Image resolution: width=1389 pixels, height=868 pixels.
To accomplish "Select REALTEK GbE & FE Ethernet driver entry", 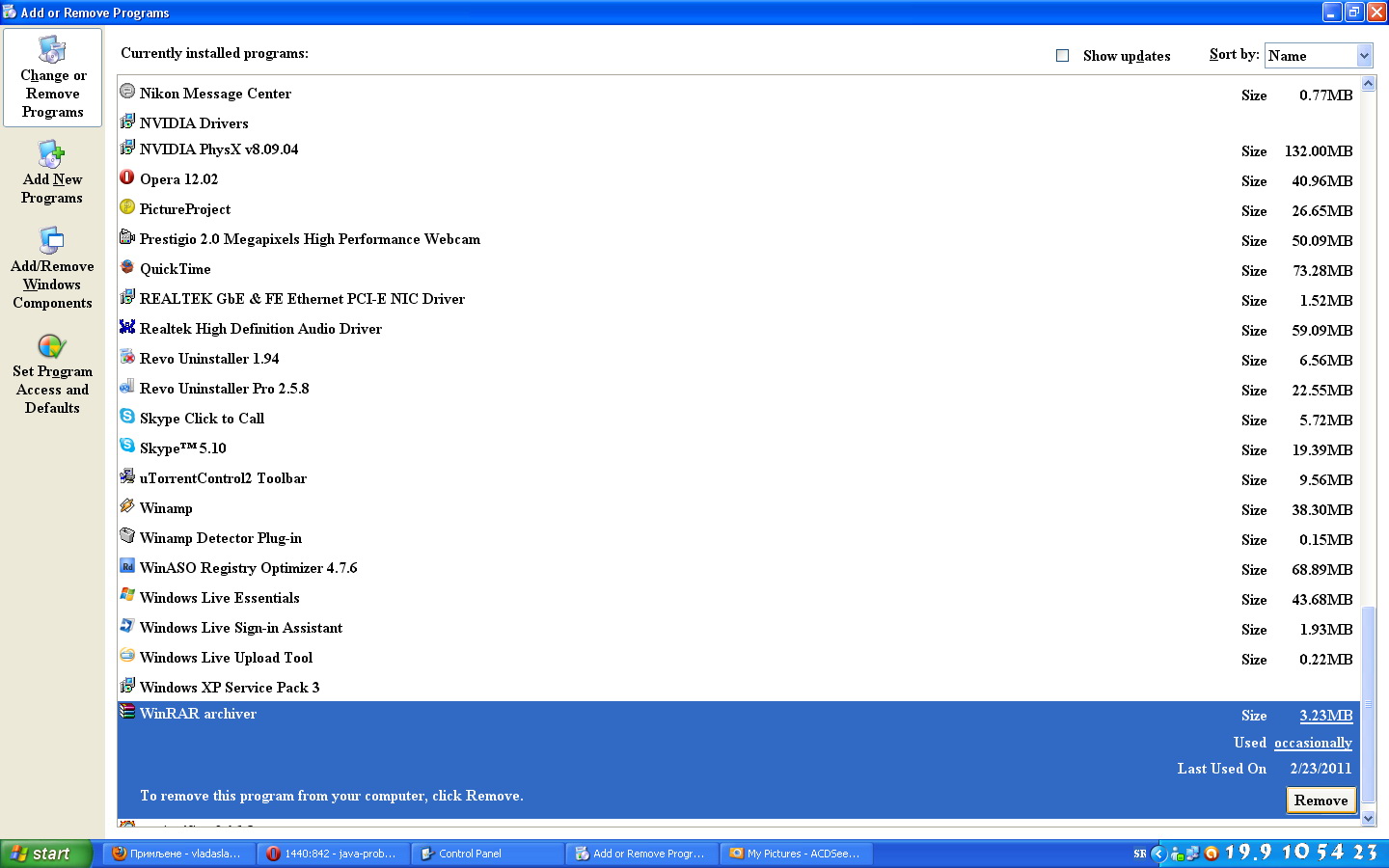I will point(302,299).
